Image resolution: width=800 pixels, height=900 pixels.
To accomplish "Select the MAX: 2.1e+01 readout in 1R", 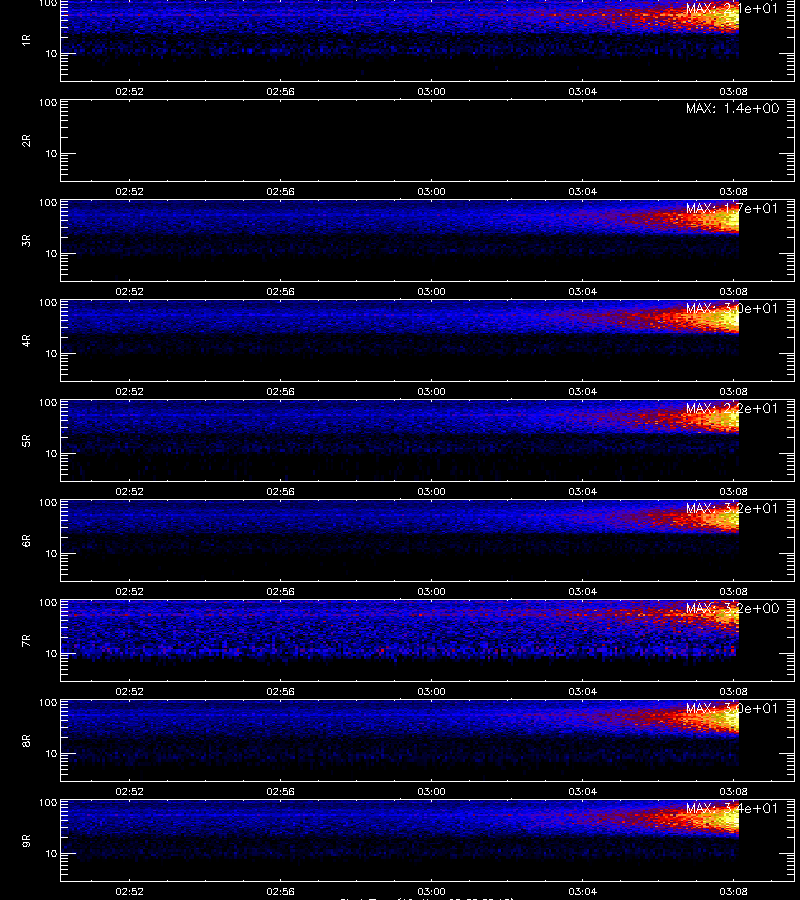I will pyautogui.click(x=732, y=9).
